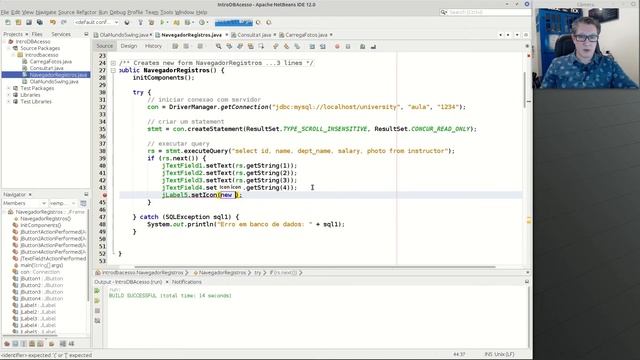Rerun the project from Output window
This screenshot has height=360, width=640.
(x=97, y=291)
